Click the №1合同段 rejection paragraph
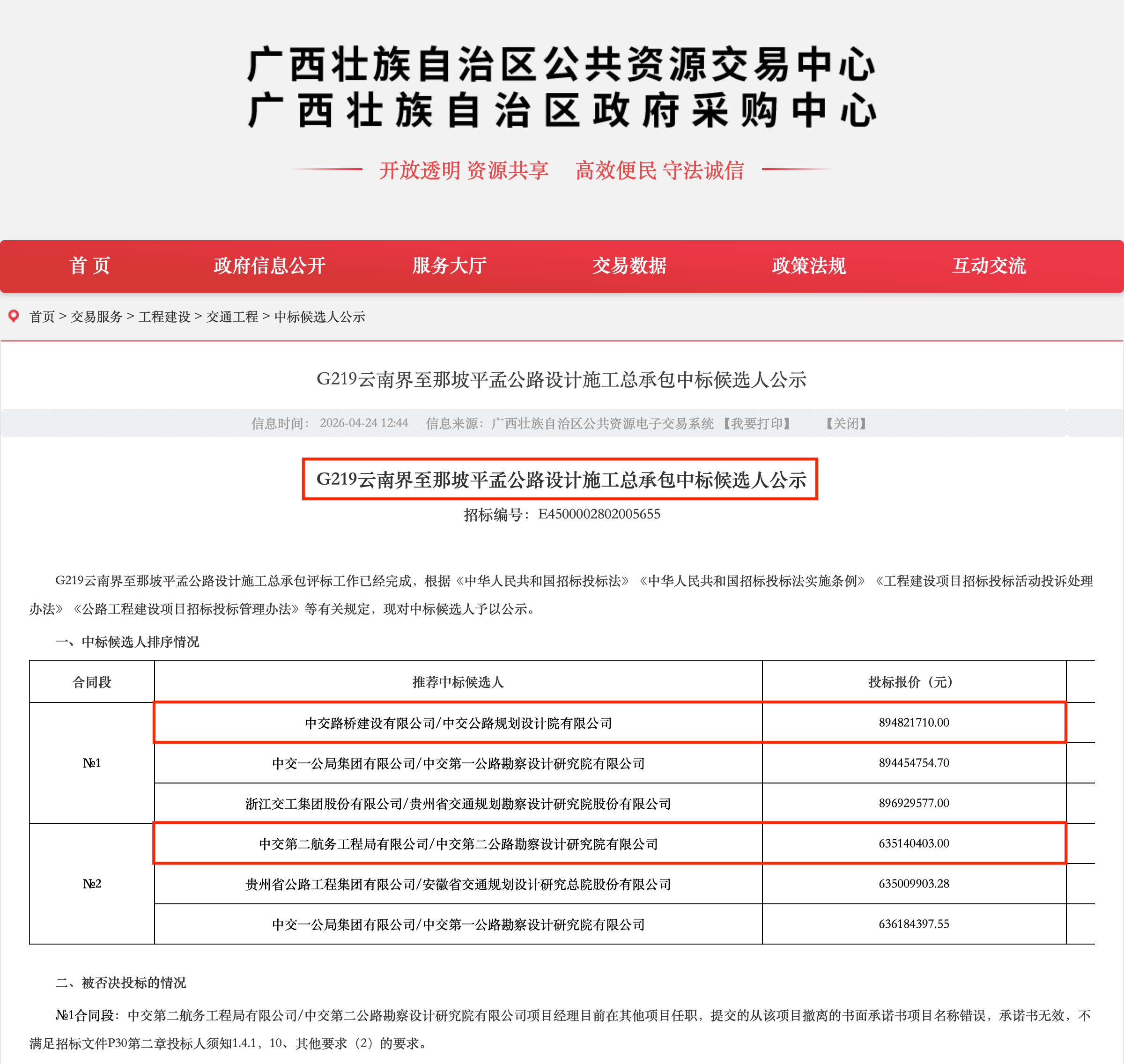This screenshot has height=1064, width=1124. (x=562, y=1029)
